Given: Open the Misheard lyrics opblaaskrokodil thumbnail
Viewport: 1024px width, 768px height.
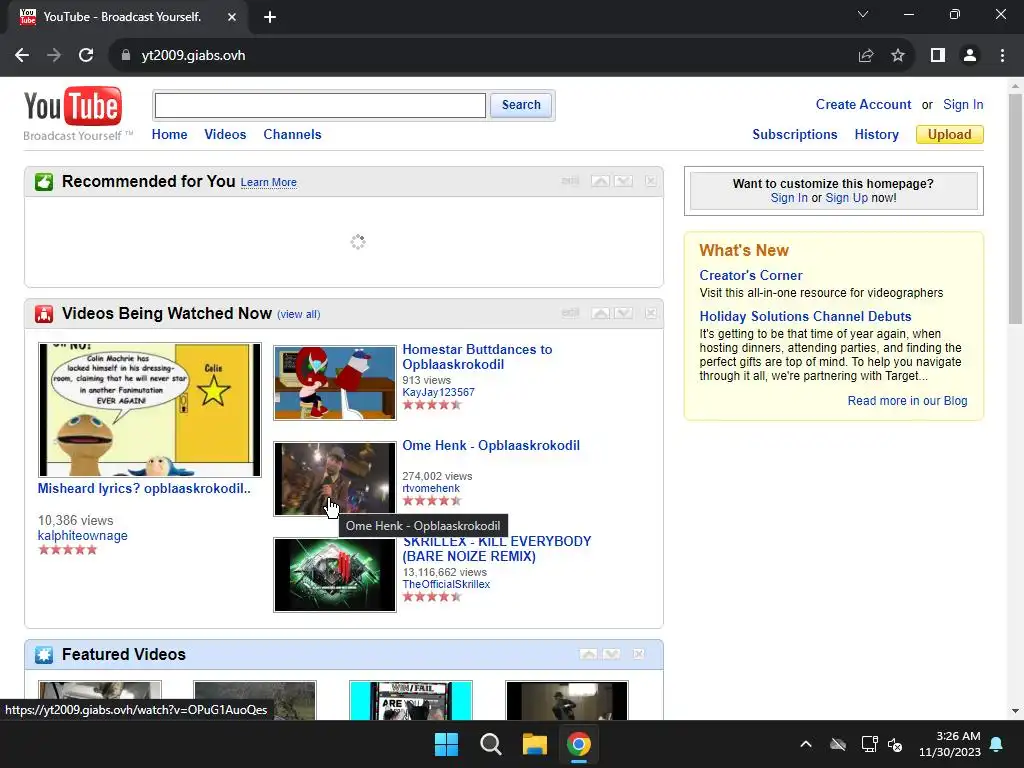Looking at the screenshot, I should 150,409.
